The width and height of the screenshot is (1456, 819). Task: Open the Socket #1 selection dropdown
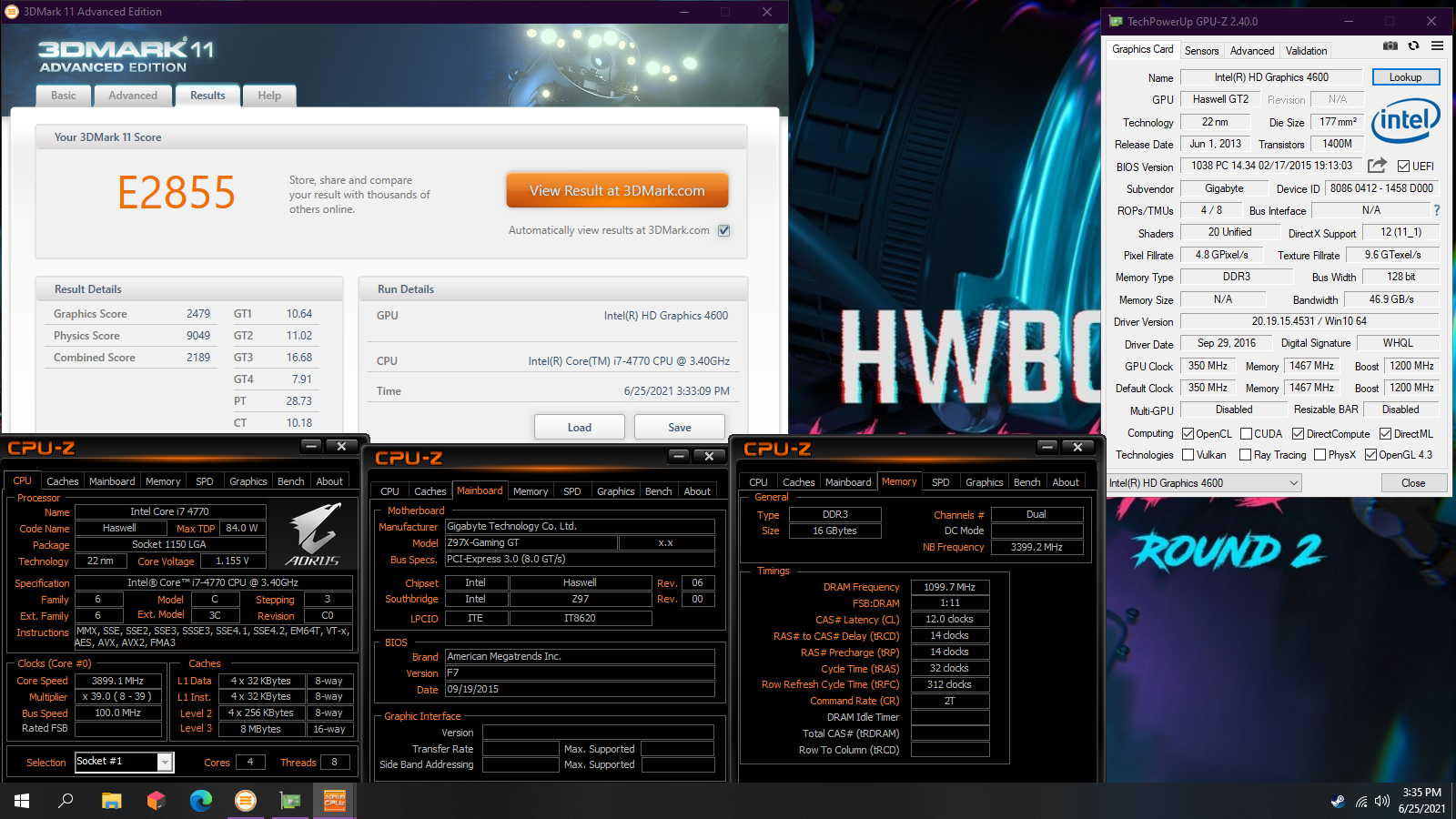click(124, 762)
